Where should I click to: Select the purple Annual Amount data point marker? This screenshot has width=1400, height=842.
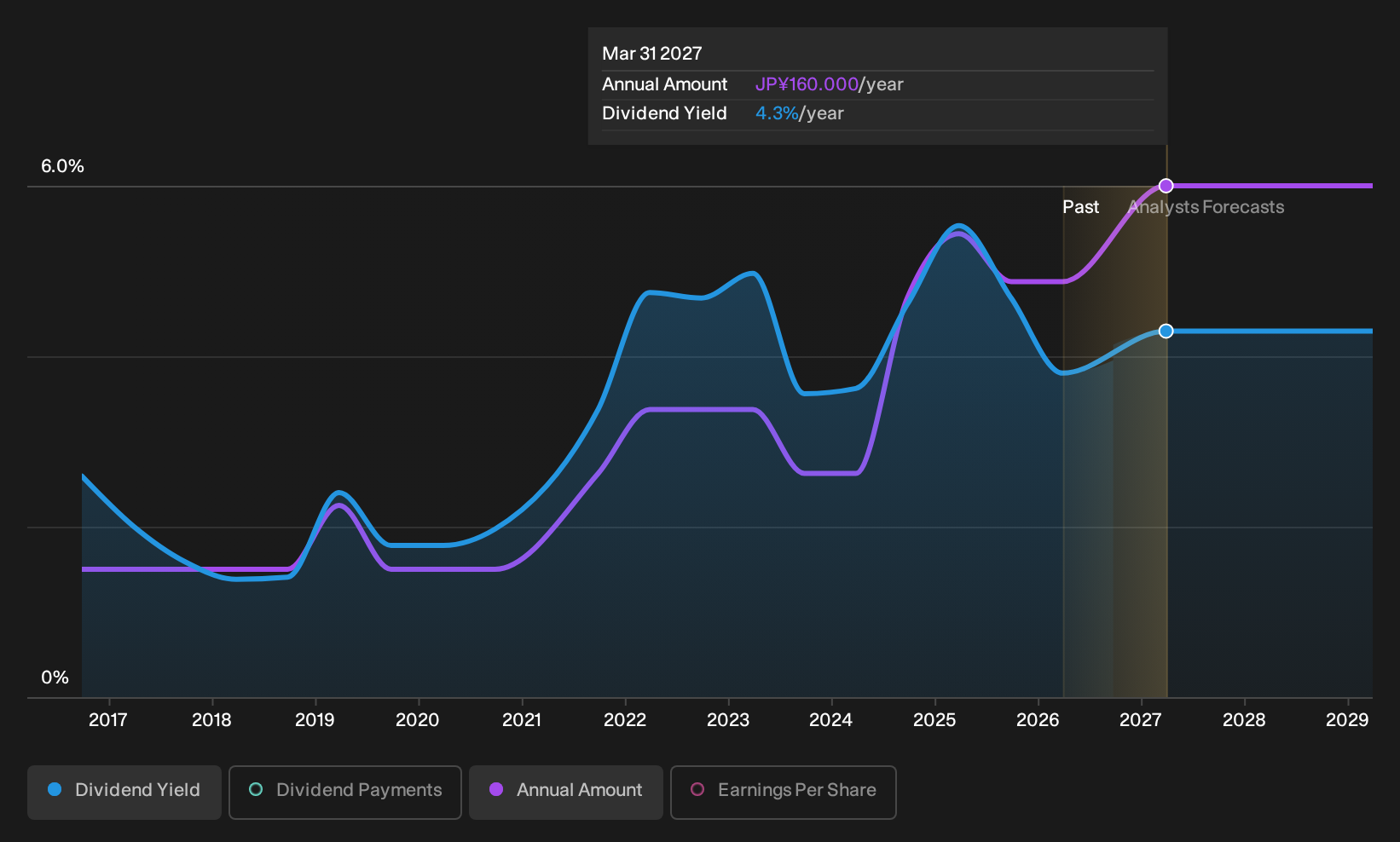[x=1166, y=186]
